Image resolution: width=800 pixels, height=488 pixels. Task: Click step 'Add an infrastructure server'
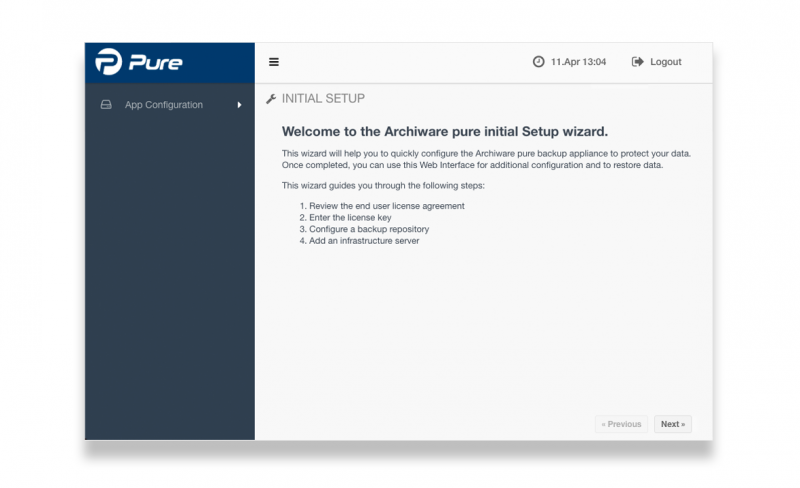click(x=364, y=241)
